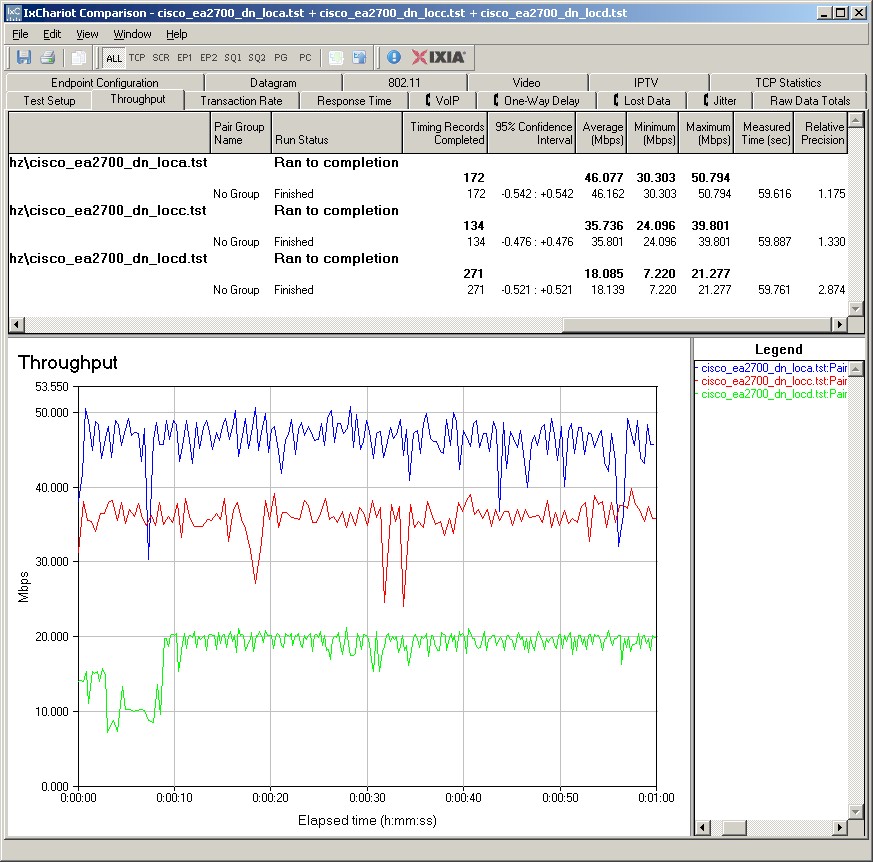Click the IXIA logo in toolbar

(439, 57)
